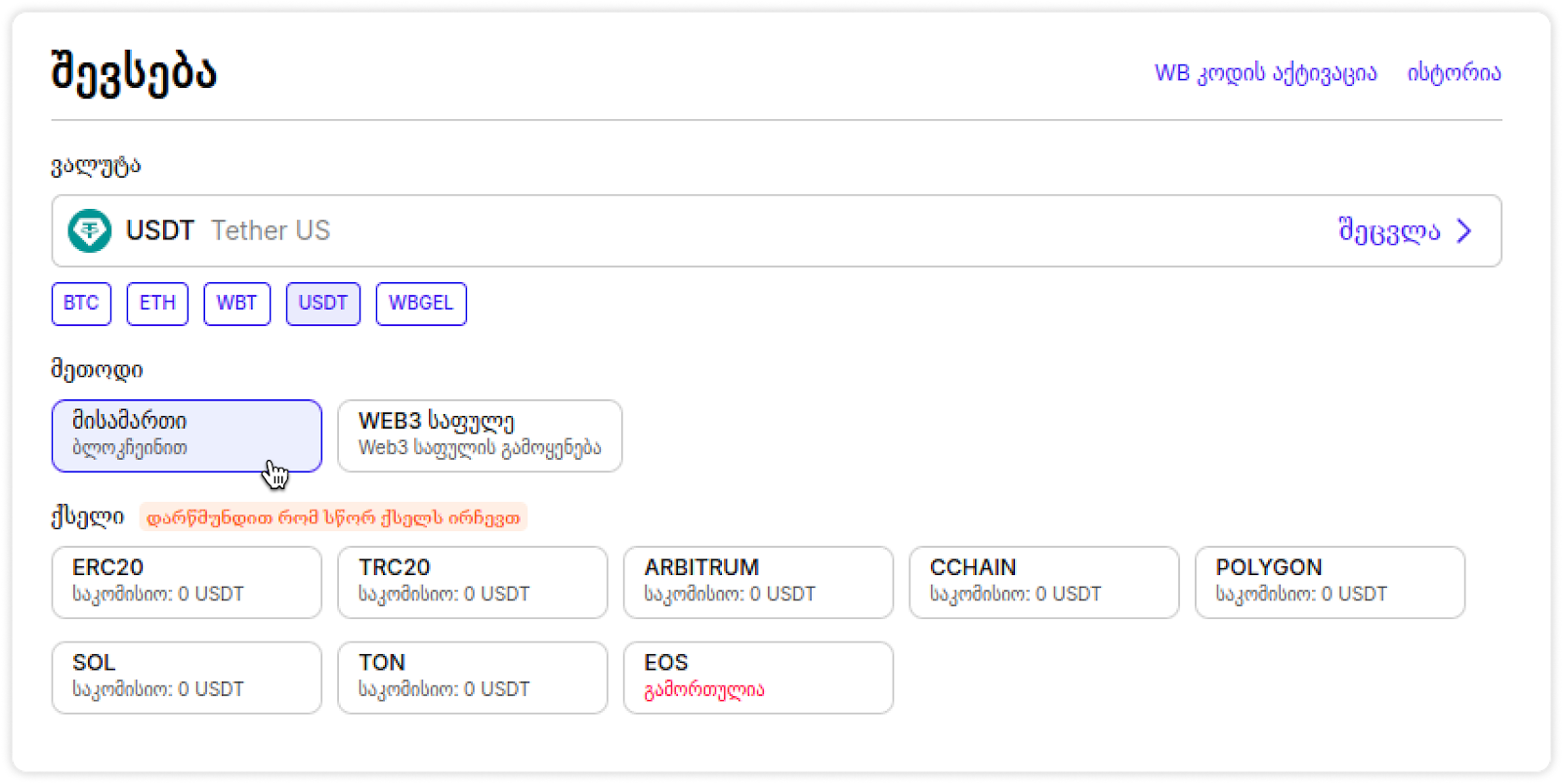Viewport: 1563px width, 784px height.
Task: Open the ისტორია history link
Action: click(1454, 73)
